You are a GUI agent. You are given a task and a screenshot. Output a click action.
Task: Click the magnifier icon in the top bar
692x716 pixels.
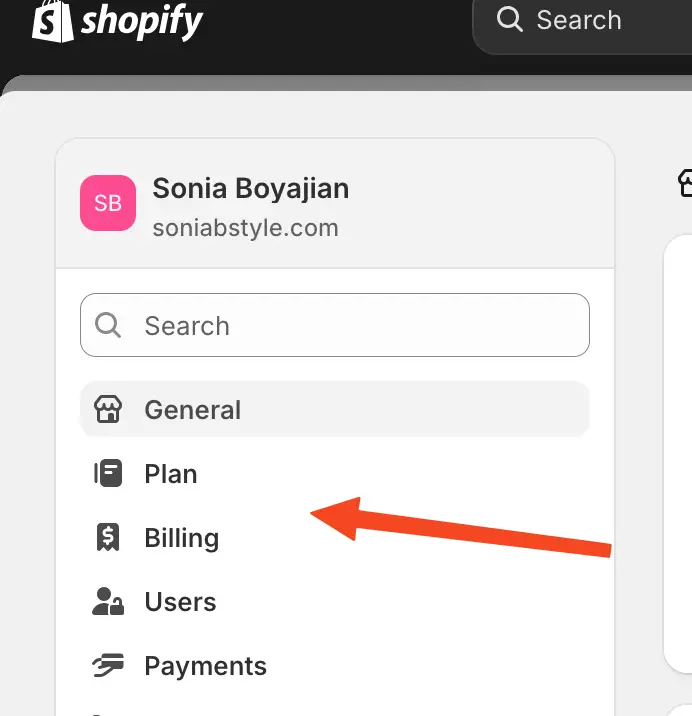(510, 20)
